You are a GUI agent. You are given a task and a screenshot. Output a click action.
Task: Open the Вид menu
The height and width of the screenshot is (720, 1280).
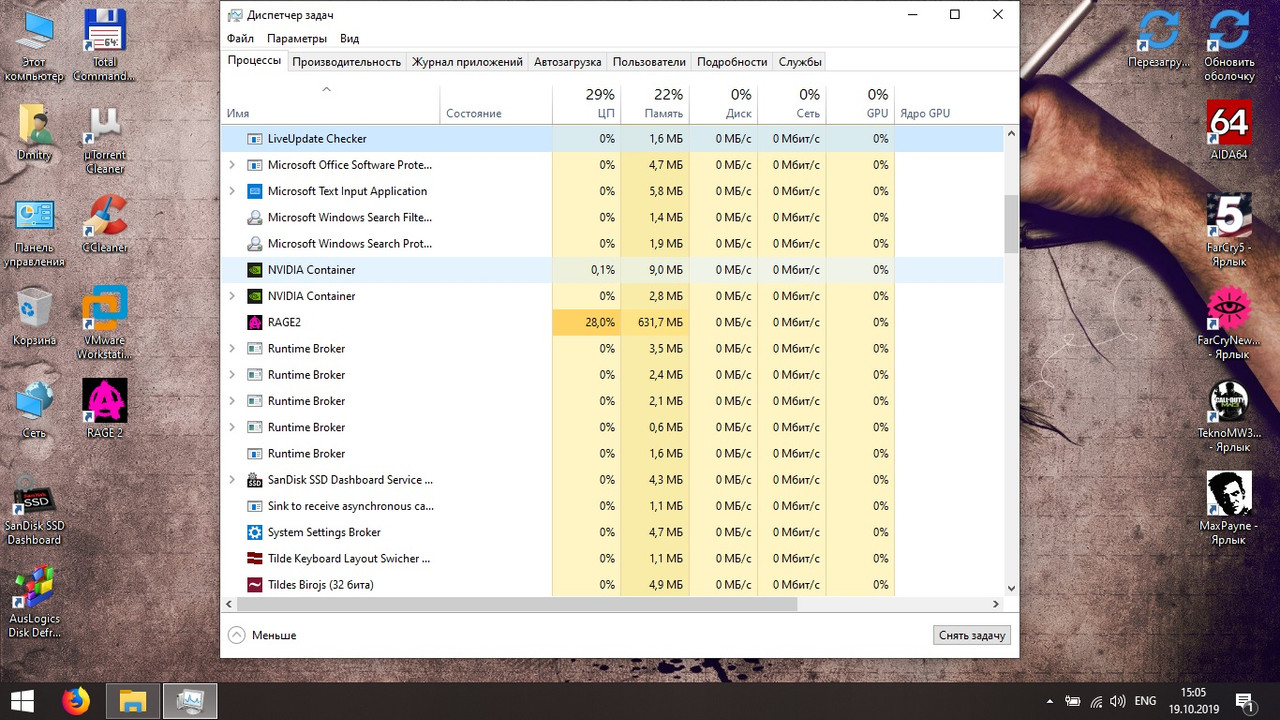click(x=349, y=38)
